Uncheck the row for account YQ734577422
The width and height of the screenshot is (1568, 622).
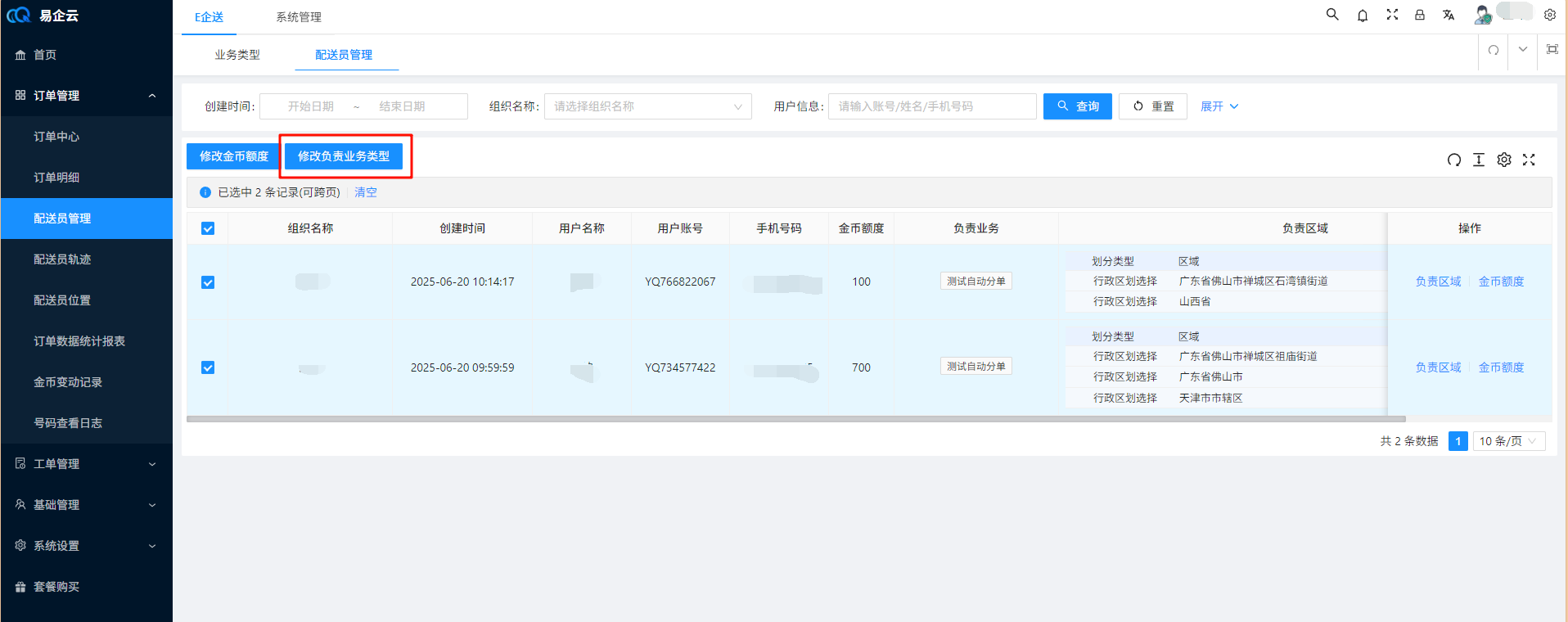point(208,368)
